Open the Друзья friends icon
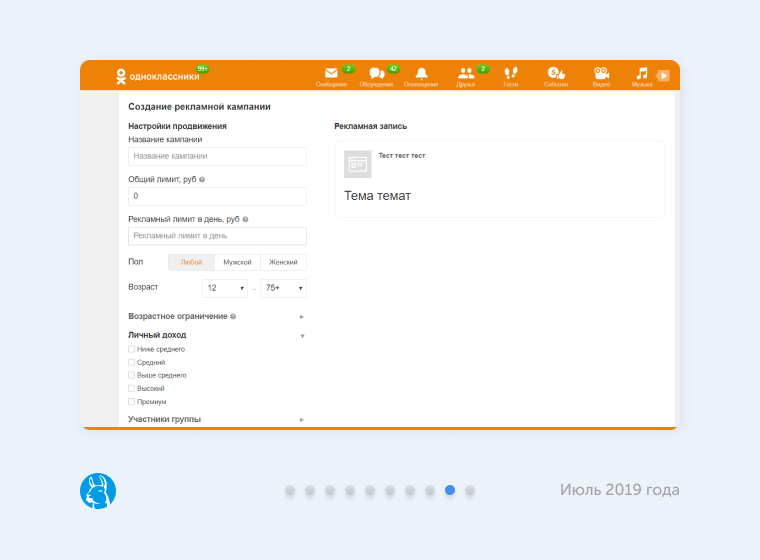Image resolution: width=760 pixels, height=560 pixels. coord(466,74)
